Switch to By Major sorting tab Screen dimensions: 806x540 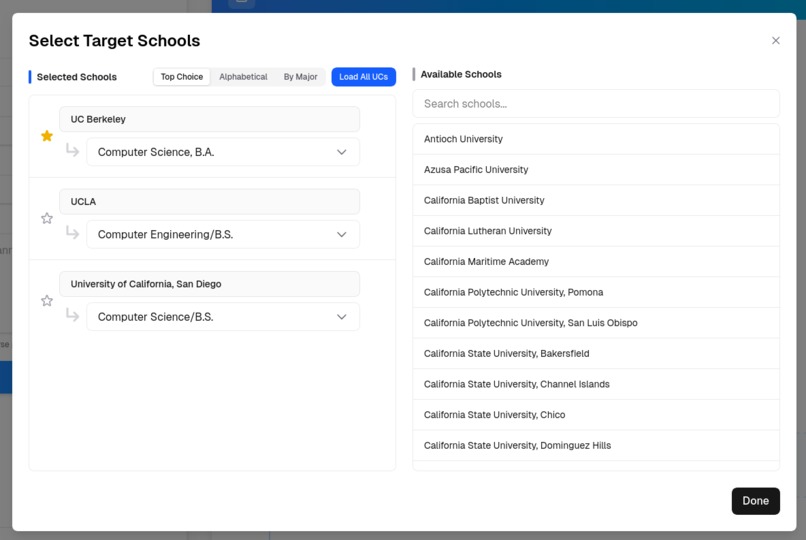(300, 77)
